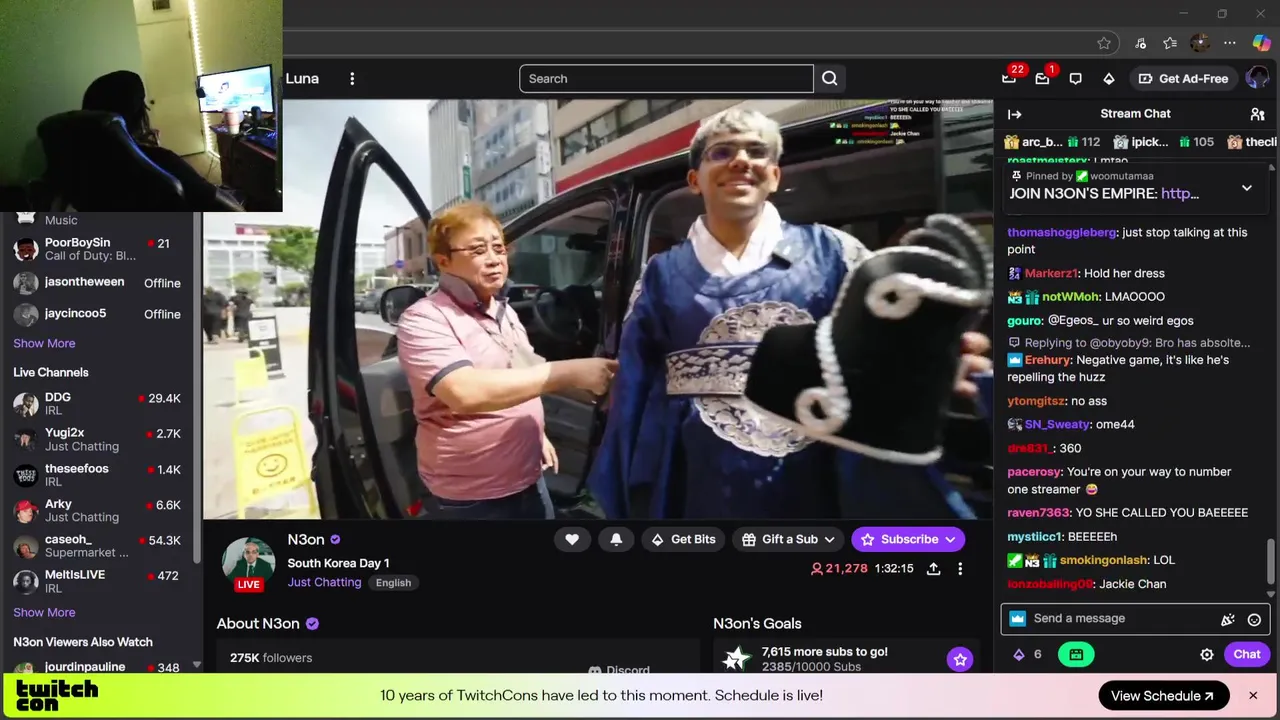The height and width of the screenshot is (720, 1280).
Task: Click the Get Ad-Free button
Action: pyautogui.click(x=1183, y=79)
